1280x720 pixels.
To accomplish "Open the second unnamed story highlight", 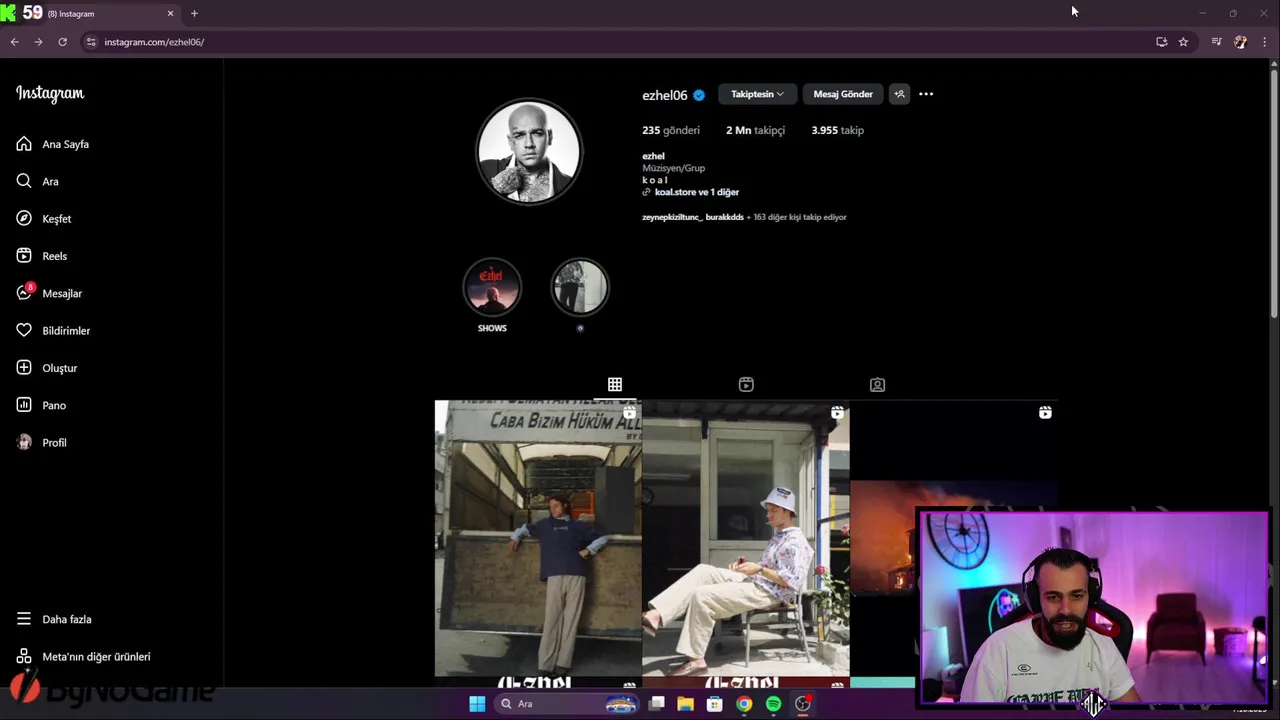I will (580, 287).
